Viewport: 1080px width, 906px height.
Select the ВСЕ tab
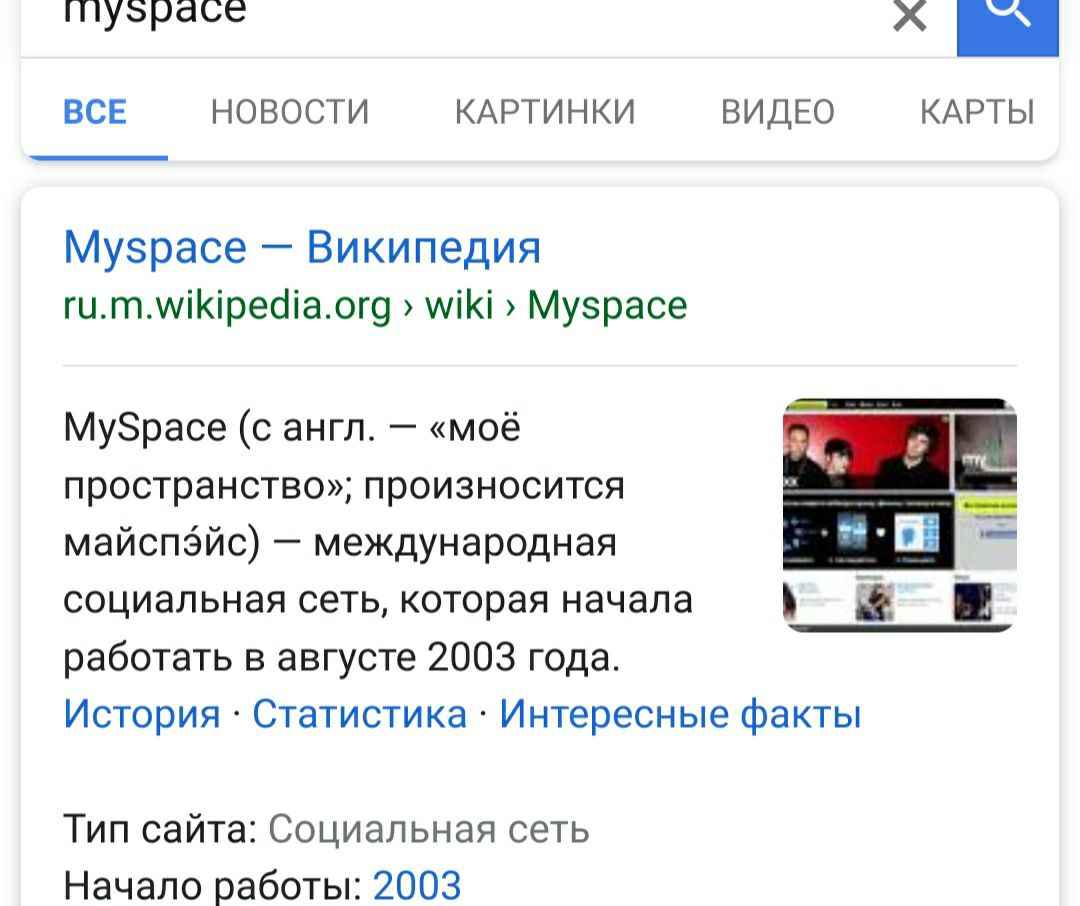pyautogui.click(x=95, y=112)
